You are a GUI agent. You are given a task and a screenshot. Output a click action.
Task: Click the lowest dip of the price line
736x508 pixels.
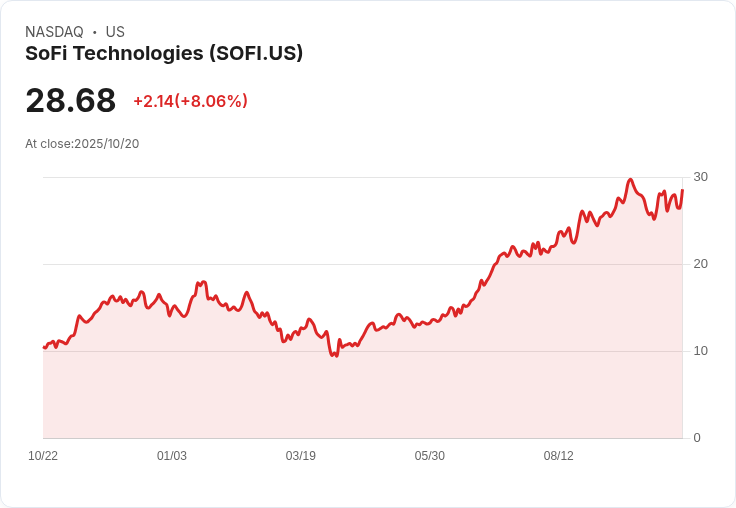tap(335, 355)
